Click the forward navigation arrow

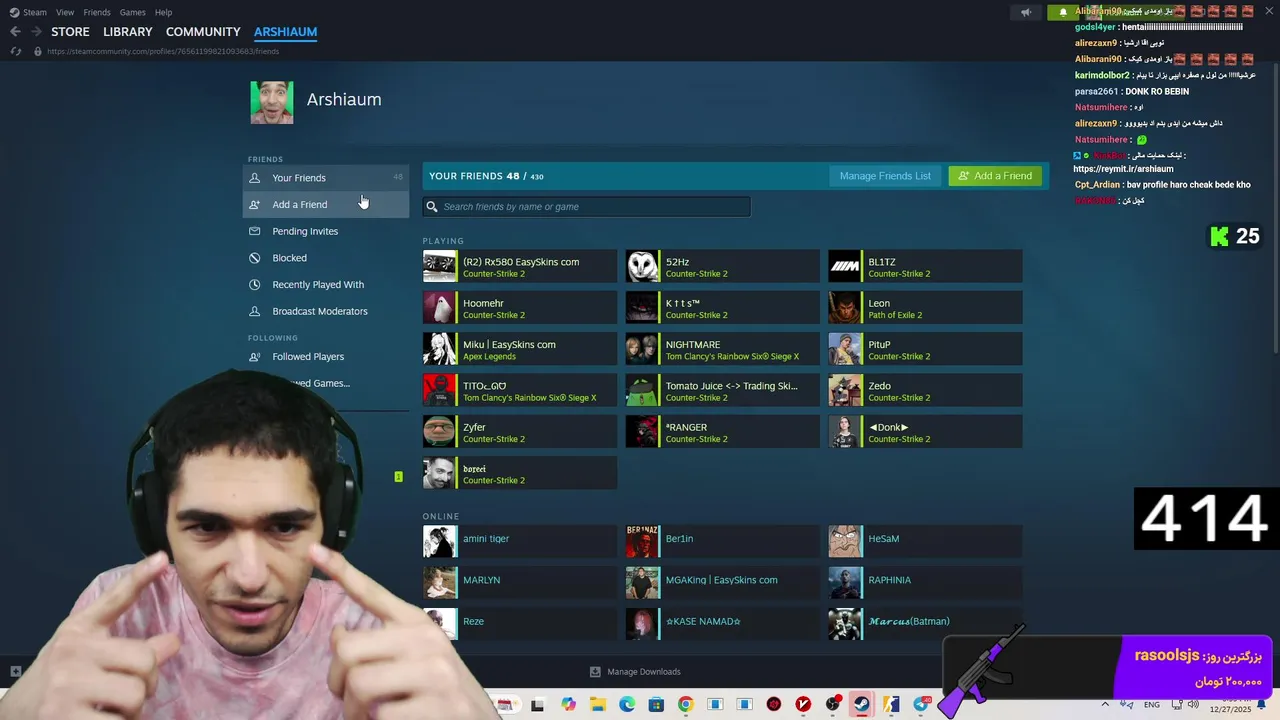[36, 32]
